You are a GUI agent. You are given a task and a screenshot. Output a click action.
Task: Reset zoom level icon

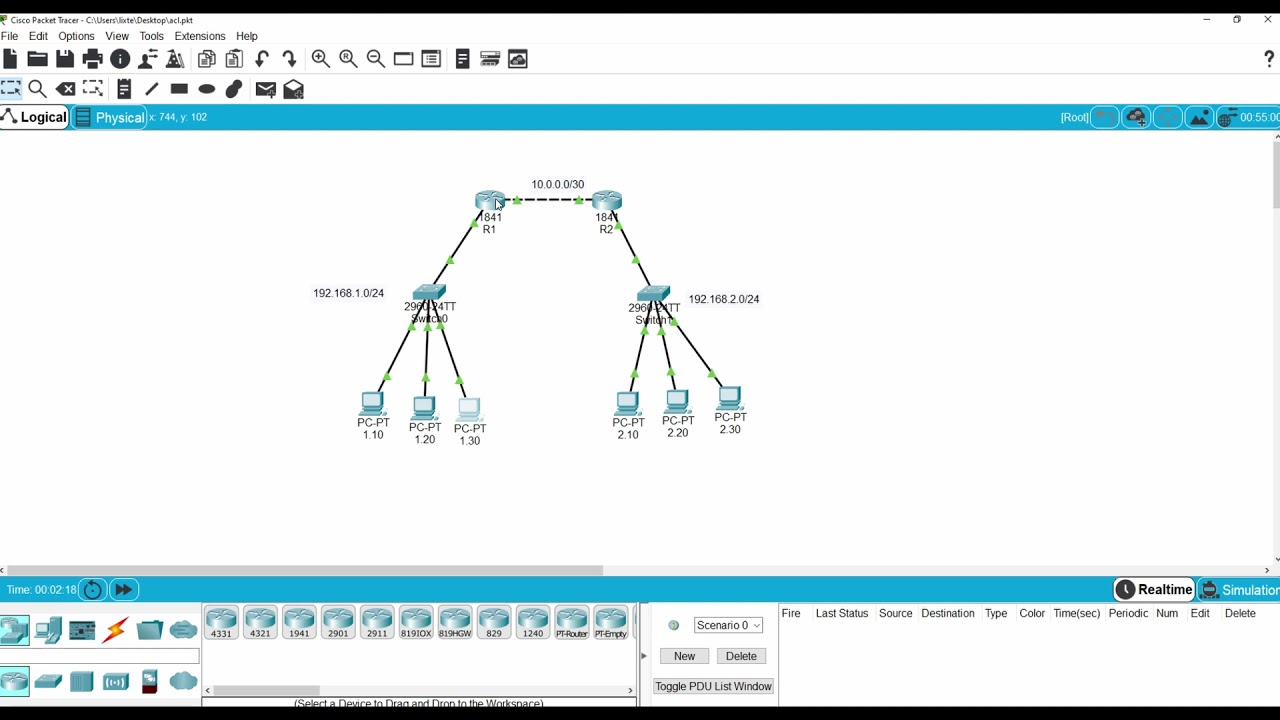click(348, 59)
